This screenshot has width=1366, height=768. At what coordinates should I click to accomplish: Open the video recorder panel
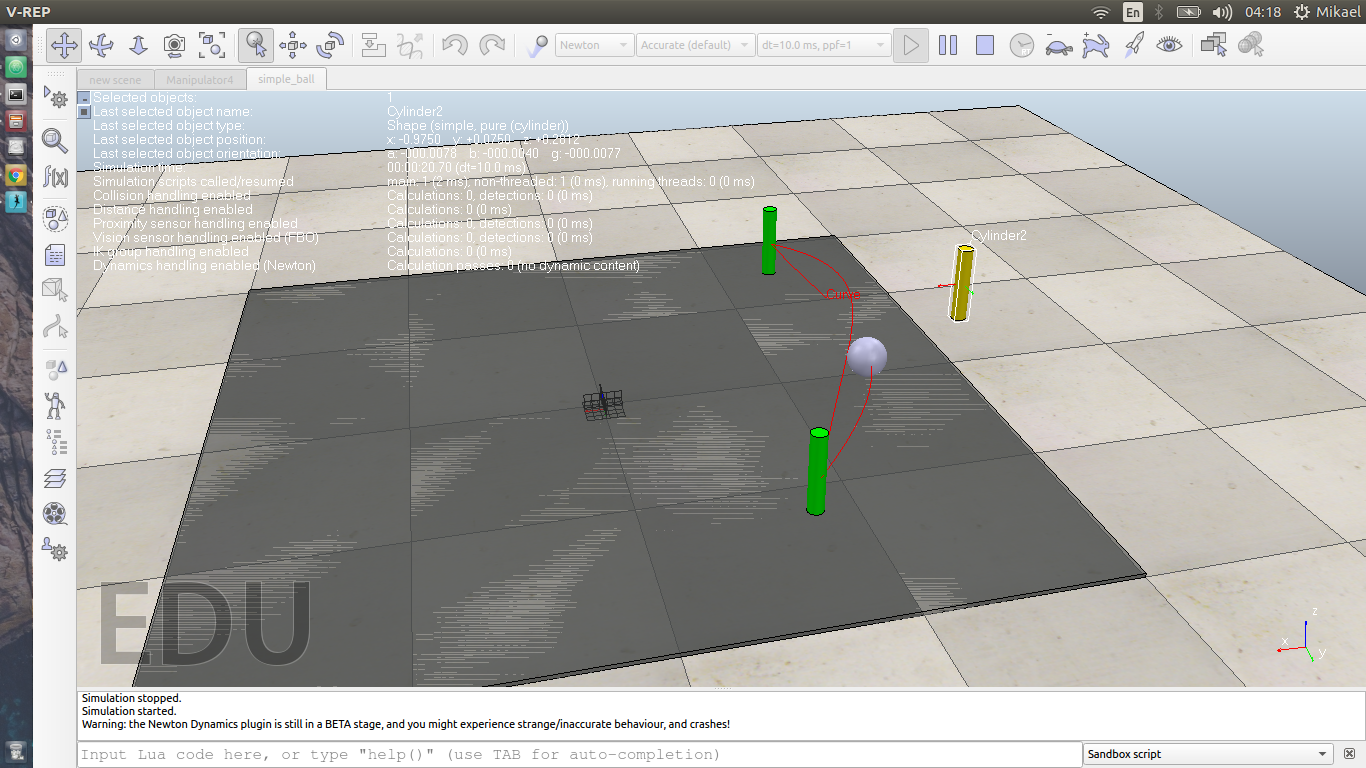click(55, 514)
